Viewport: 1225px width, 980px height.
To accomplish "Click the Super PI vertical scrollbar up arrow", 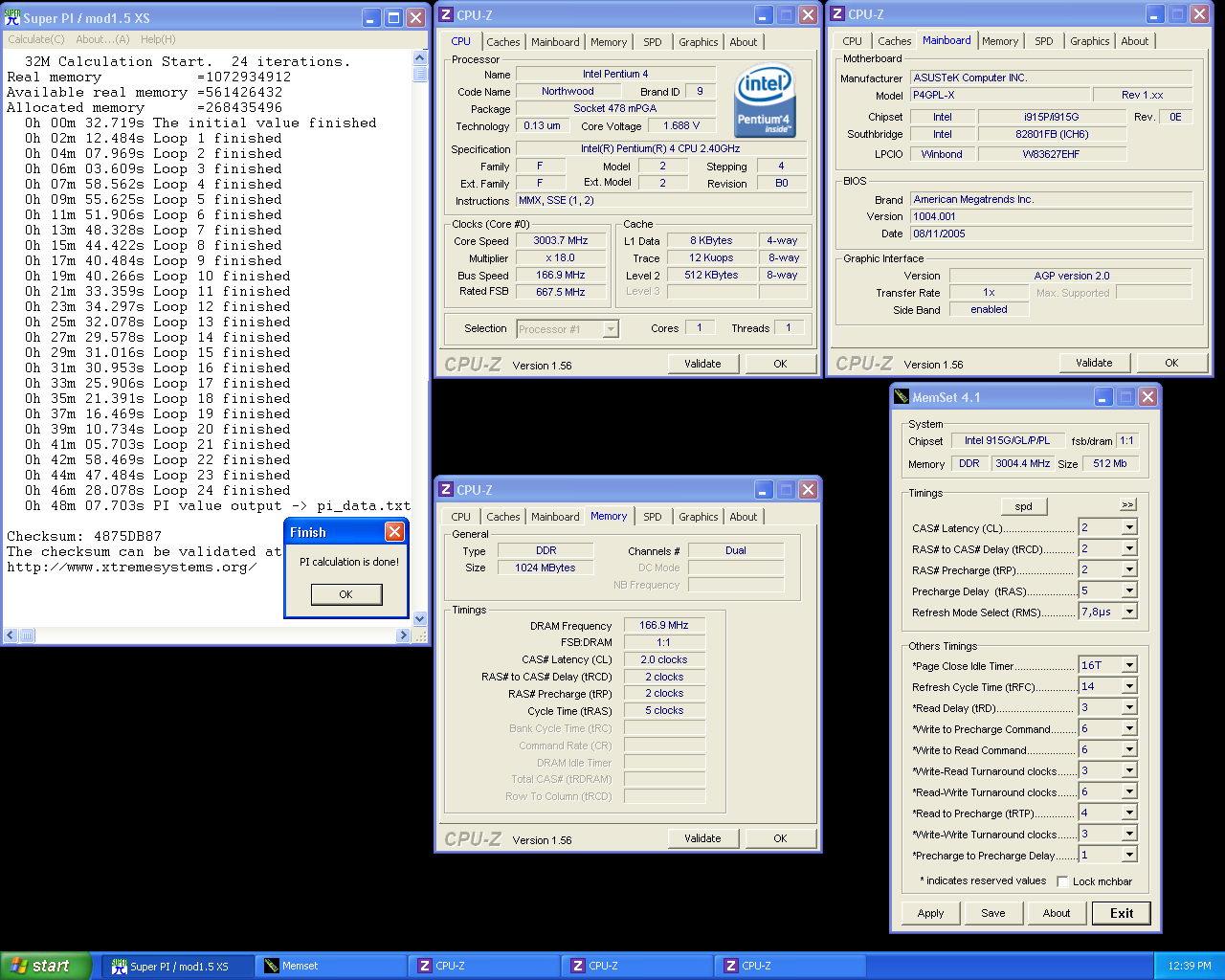I will pyautogui.click(x=420, y=57).
